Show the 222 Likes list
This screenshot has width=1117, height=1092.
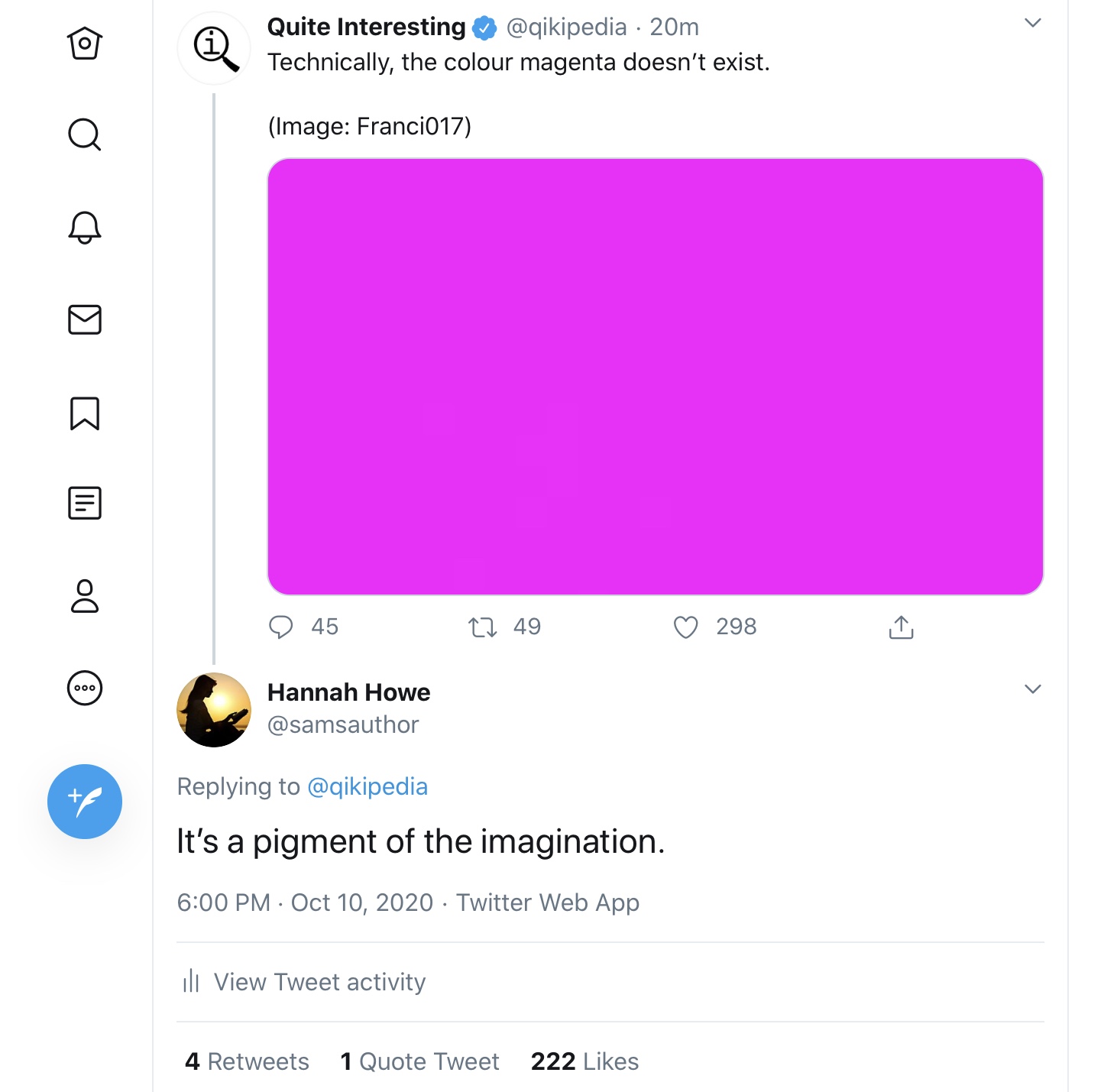pos(584,1061)
